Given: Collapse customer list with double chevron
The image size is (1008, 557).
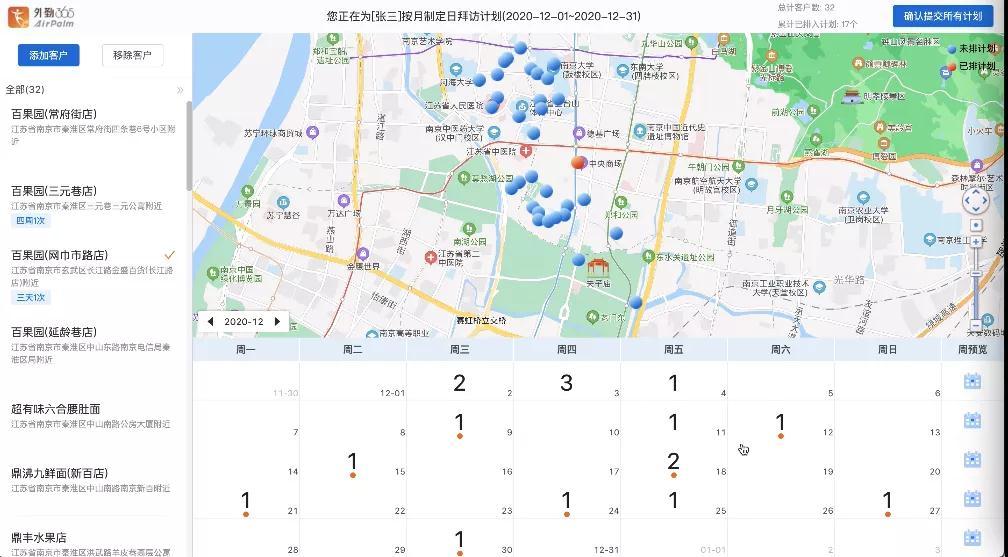Looking at the screenshot, I should pyautogui.click(x=180, y=90).
